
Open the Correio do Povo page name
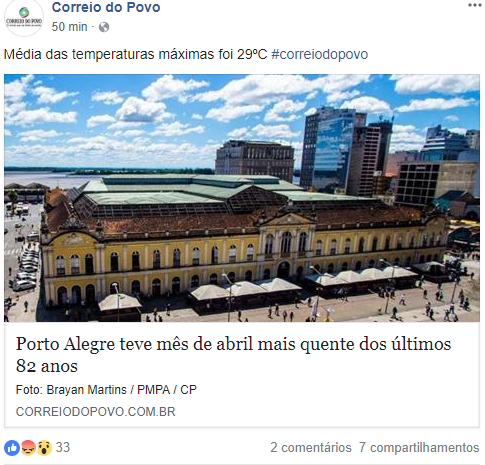click(x=106, y=7)
